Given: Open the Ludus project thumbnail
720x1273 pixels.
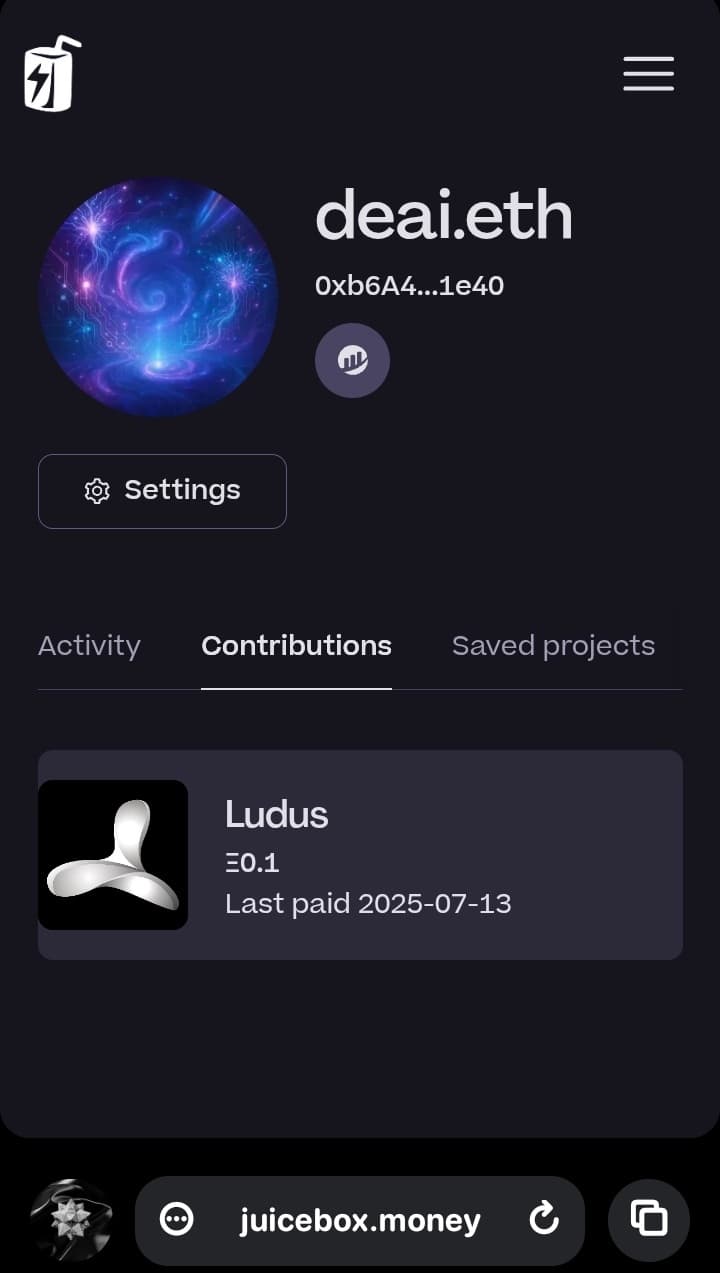Looking at the screenshot, I should pyautogui.click(x=113, y=855).
